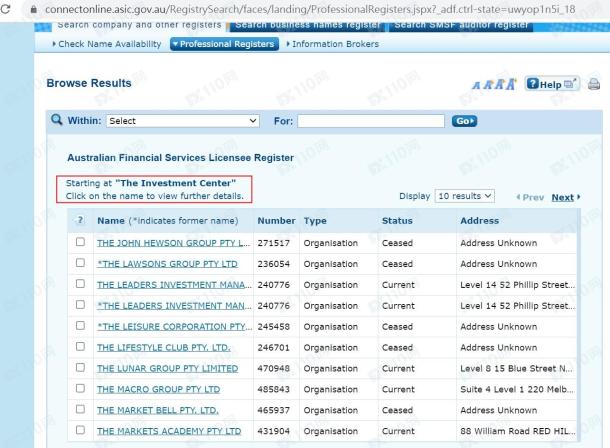Click the Status column header

tap(397, 221)
